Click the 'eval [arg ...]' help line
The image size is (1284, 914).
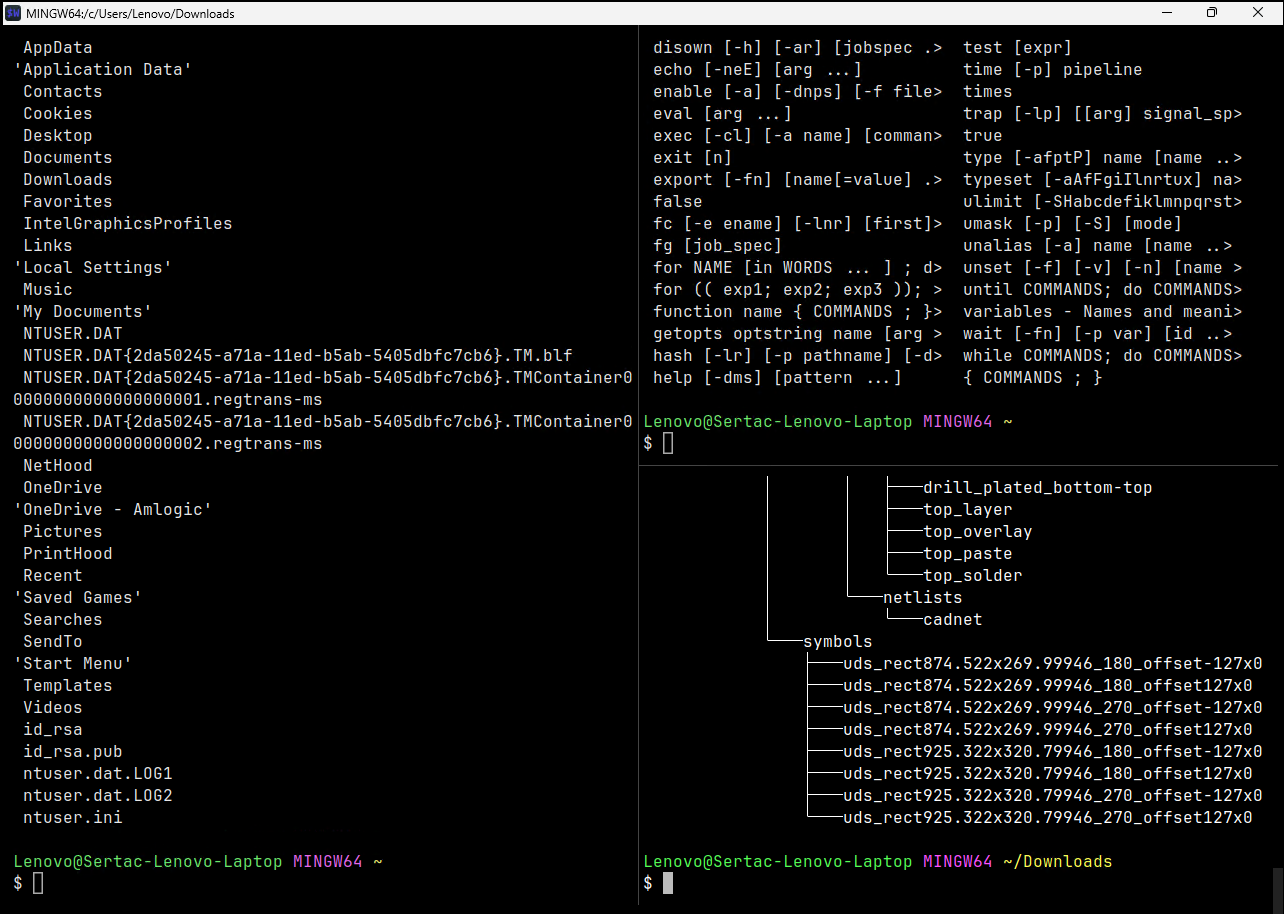(x=723, y=114)
